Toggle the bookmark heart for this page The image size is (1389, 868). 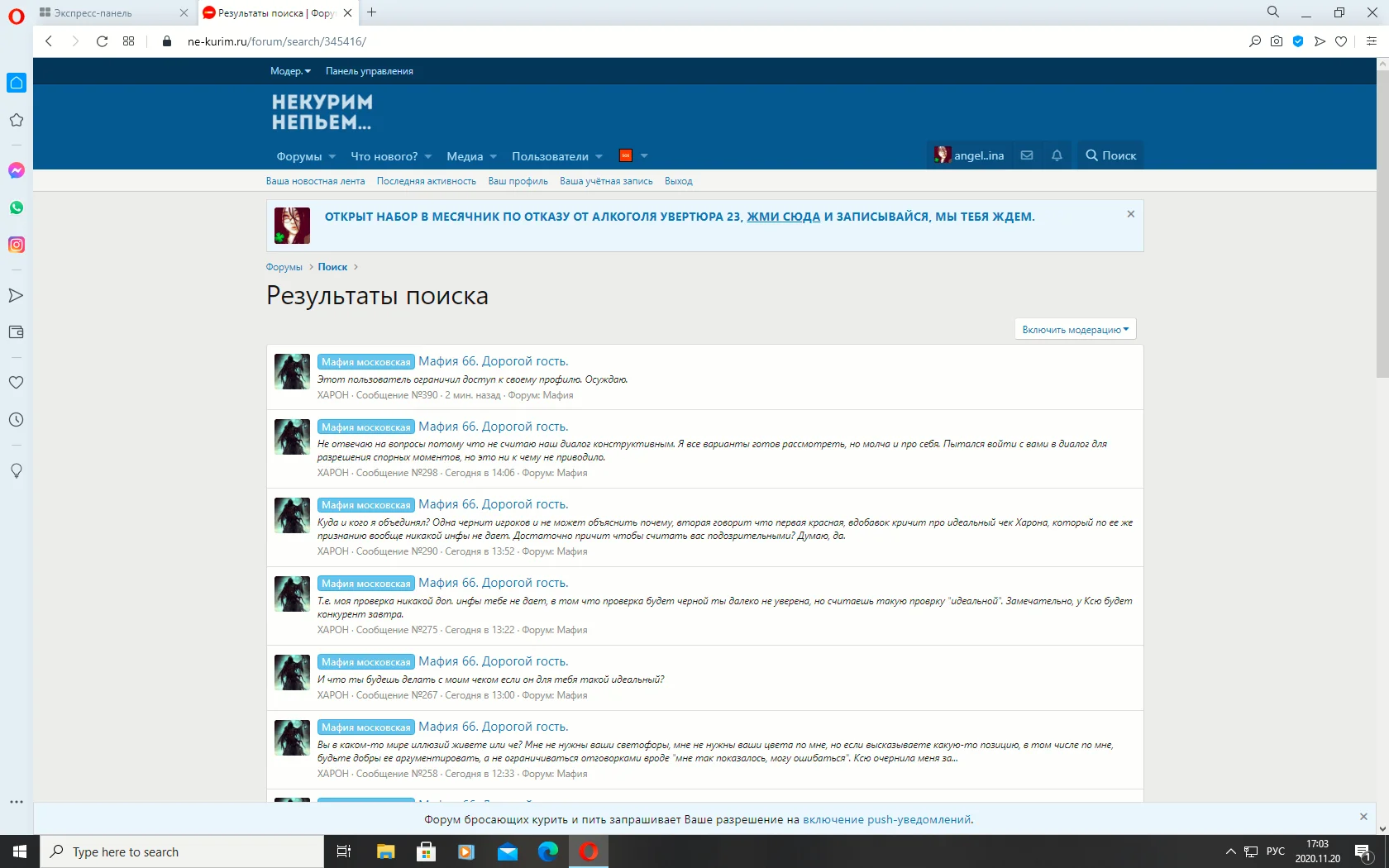[x=1341, y=41]
